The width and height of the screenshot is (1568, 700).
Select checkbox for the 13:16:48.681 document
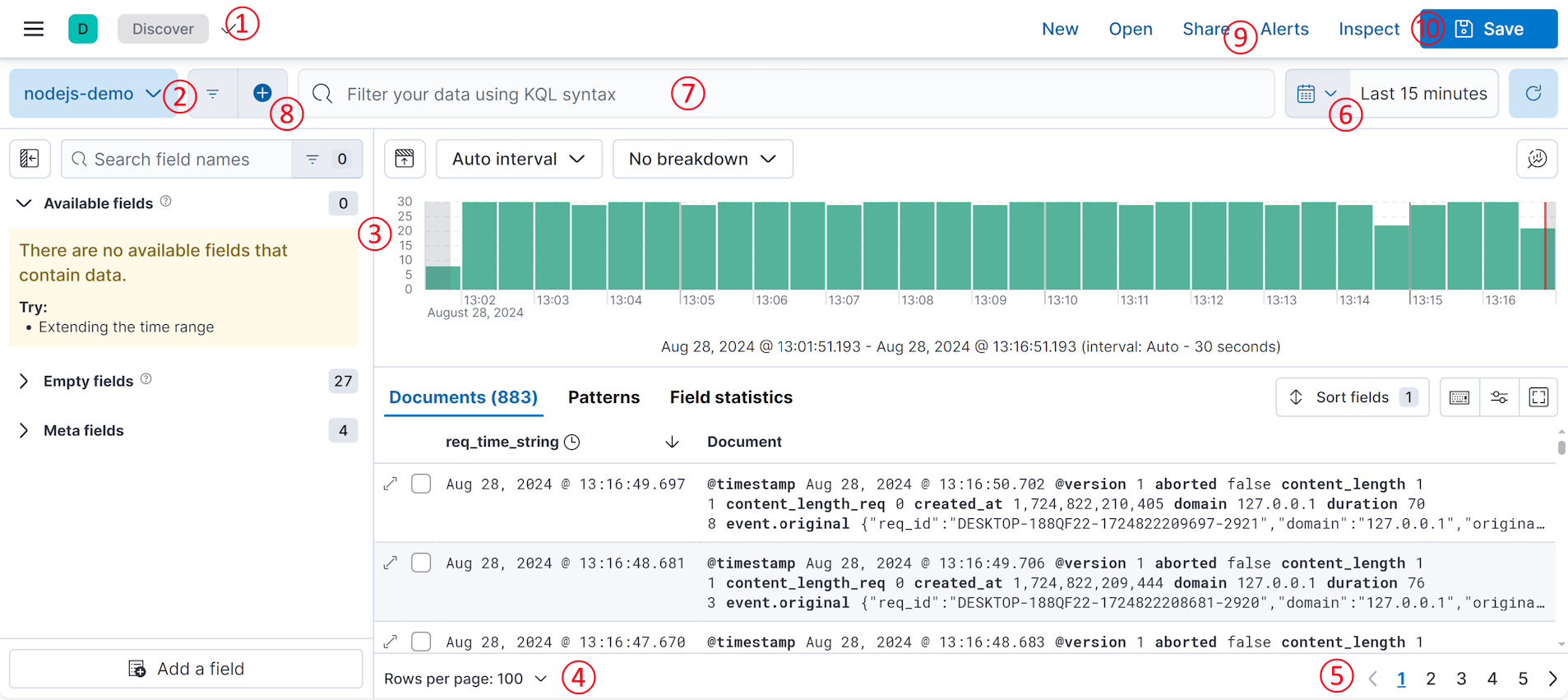[421, 563]
